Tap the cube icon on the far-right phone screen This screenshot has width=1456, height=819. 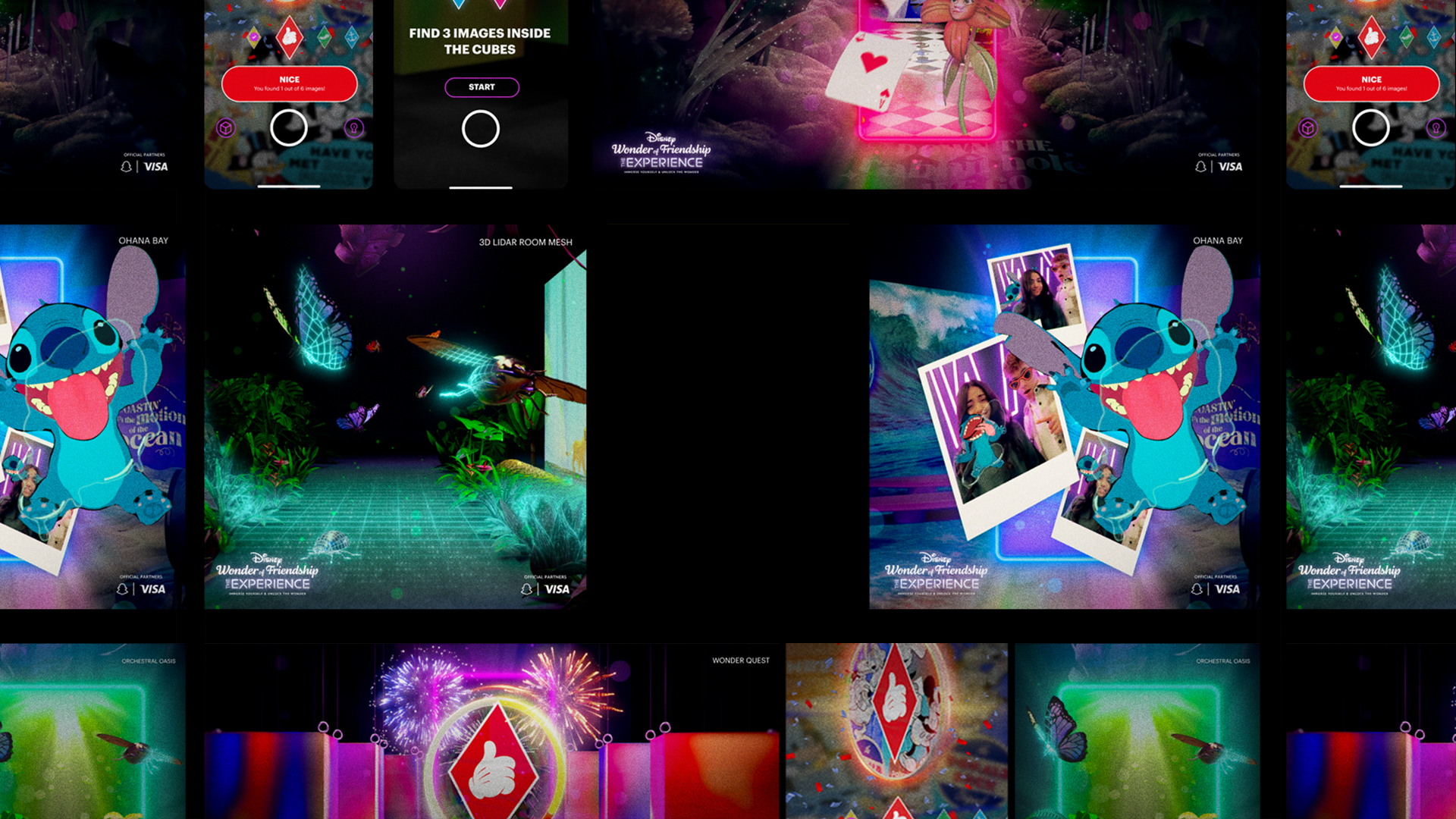[x=1308, y=128]
